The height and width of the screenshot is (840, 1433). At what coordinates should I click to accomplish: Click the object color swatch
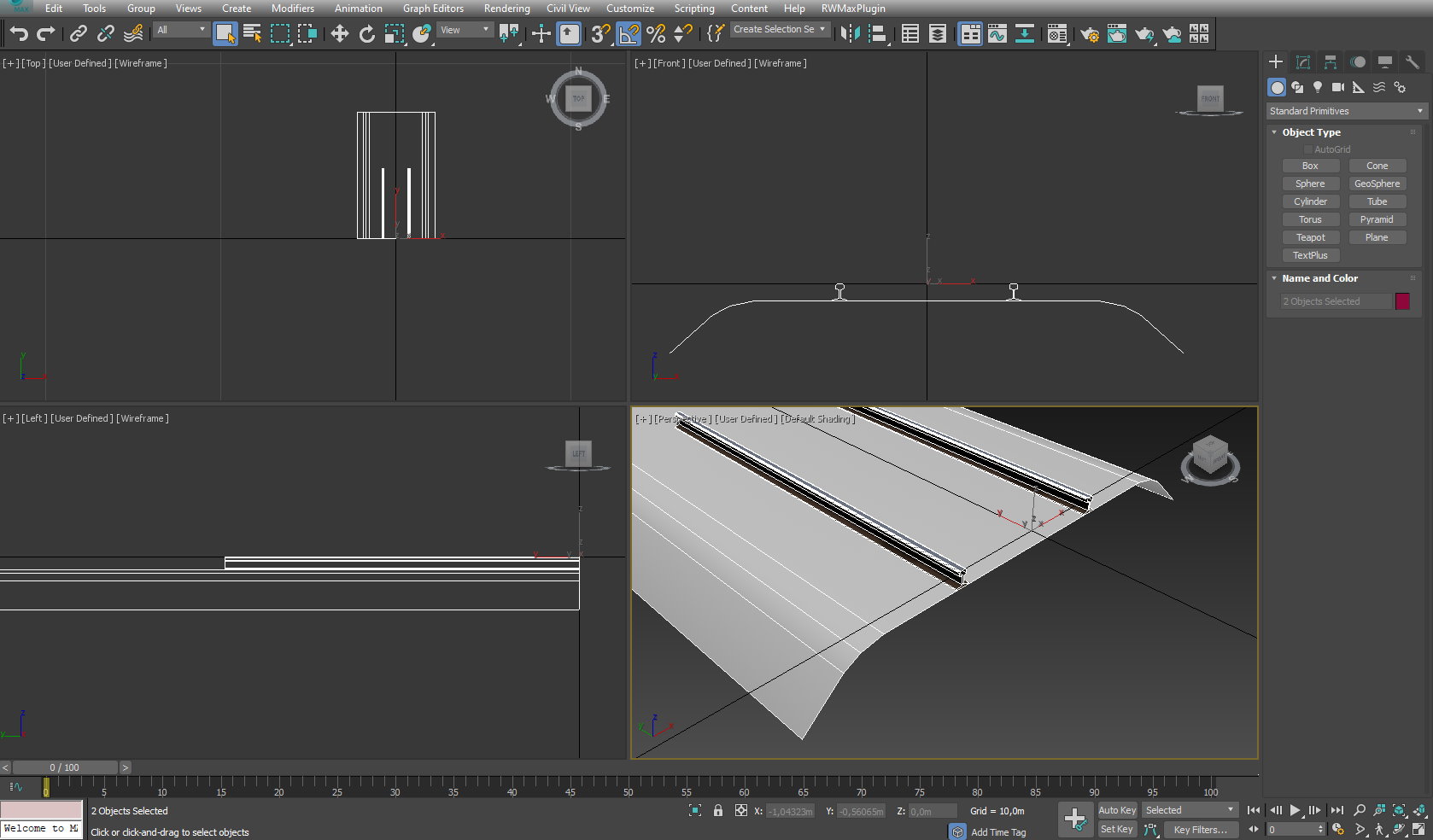(1402, 301)
